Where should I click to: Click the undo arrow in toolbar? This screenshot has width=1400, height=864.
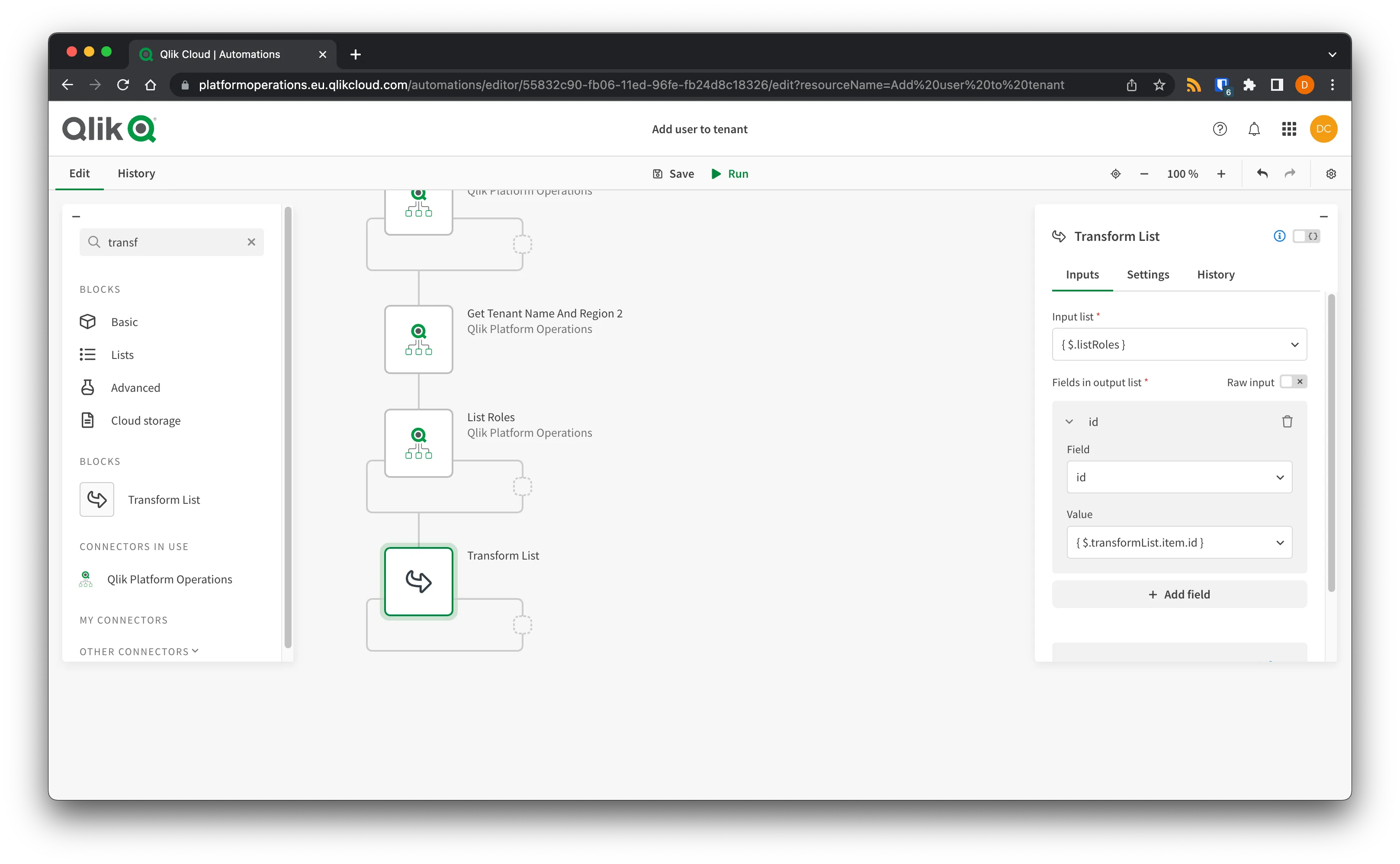pyautogui.click(x=1263, y=174)
